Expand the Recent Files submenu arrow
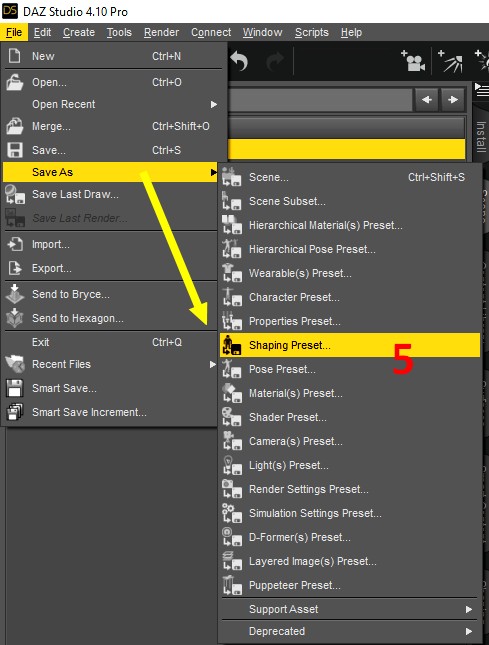Image resolution: width=489 pixels, height=645 pixels. click(x=213, y=364)
